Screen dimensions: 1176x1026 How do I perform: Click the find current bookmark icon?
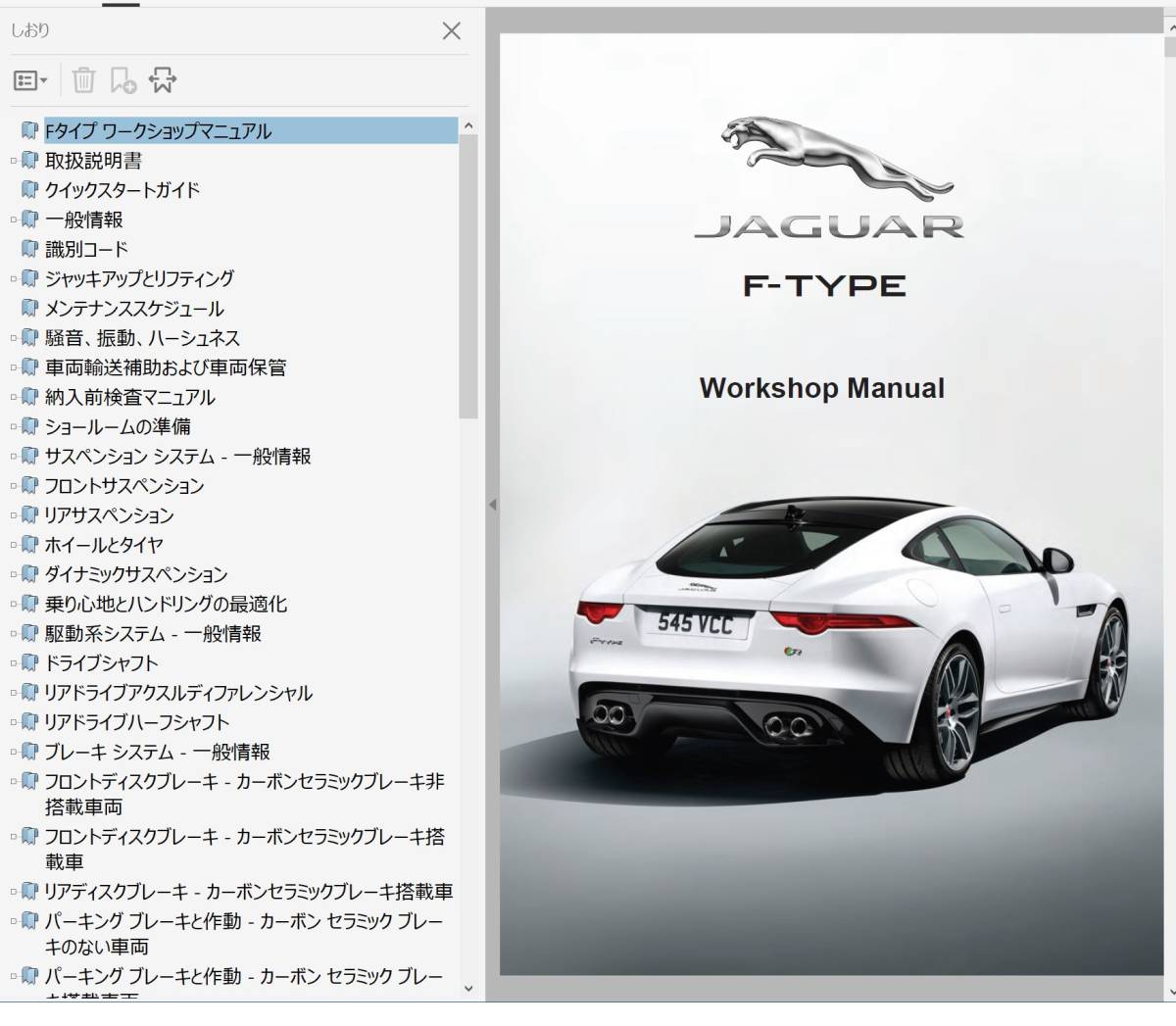click(163, 80)
